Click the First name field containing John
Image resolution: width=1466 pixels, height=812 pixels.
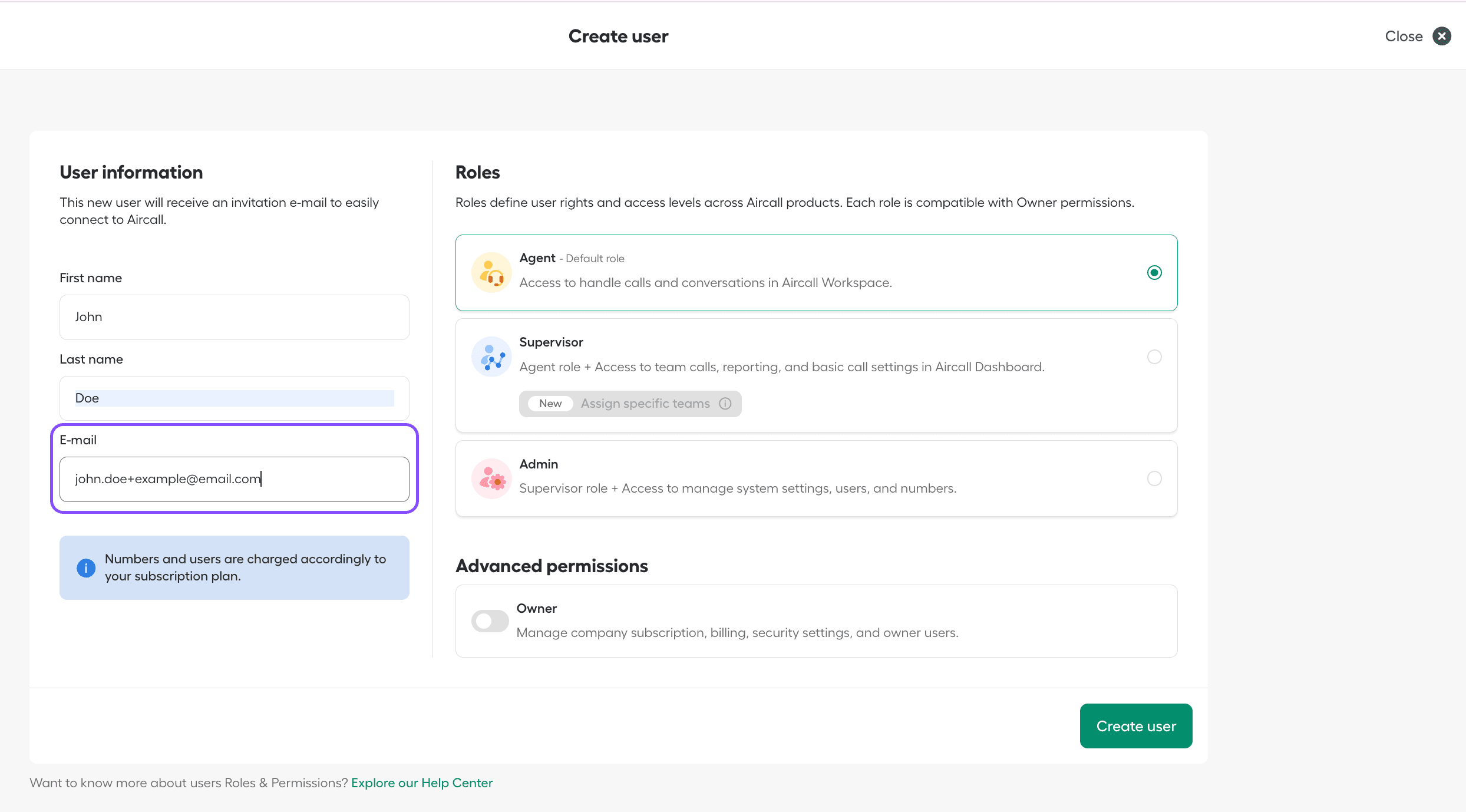[234, 317]
